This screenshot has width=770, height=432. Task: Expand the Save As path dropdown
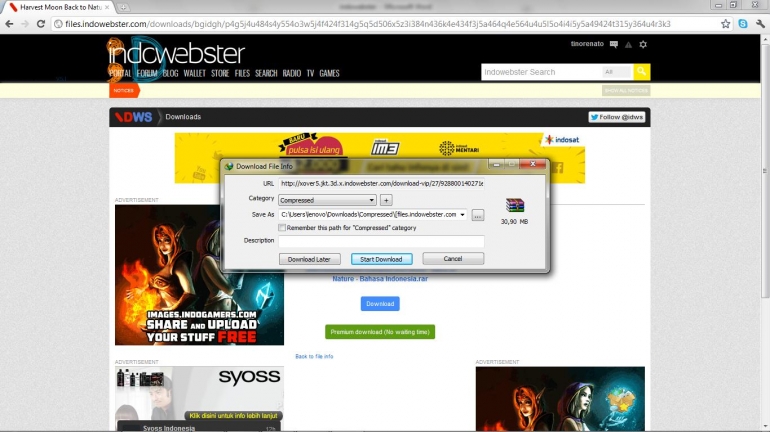click(463, 215)
